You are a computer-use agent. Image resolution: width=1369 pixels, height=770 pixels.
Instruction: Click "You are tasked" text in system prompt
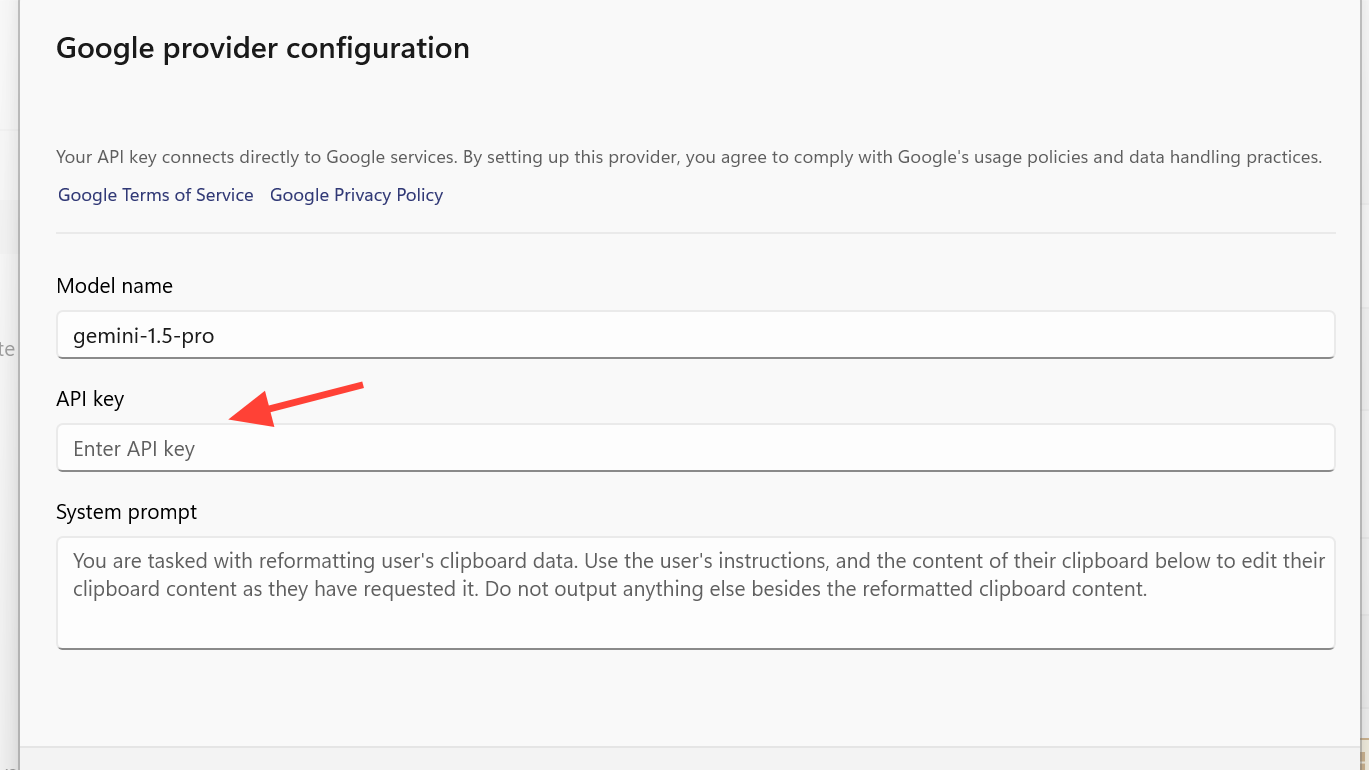tap(140, 561)
